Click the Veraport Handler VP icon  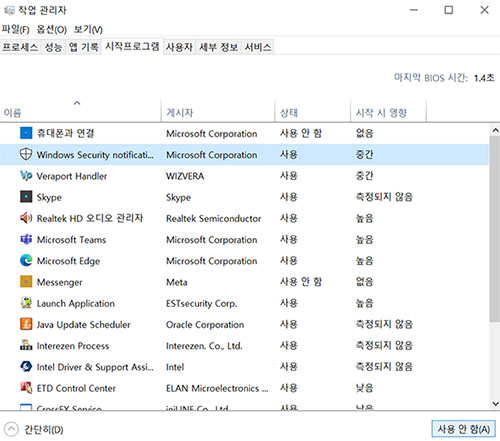click(26, 175)
